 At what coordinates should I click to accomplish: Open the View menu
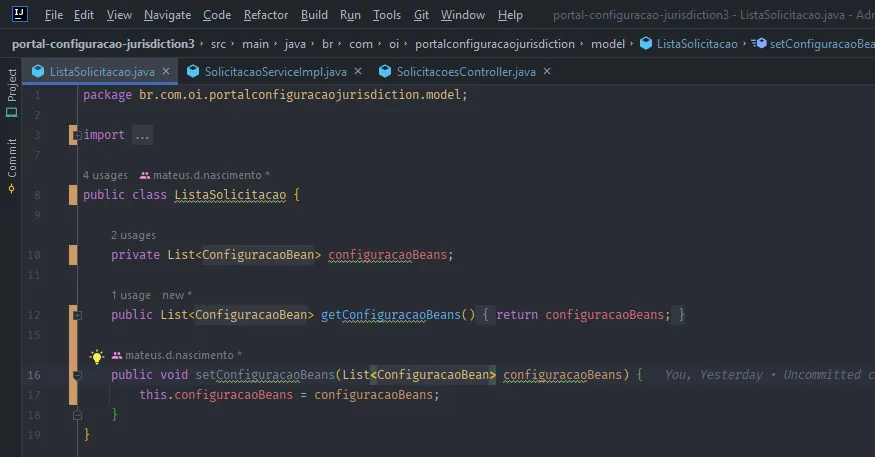tap(119, 15)
